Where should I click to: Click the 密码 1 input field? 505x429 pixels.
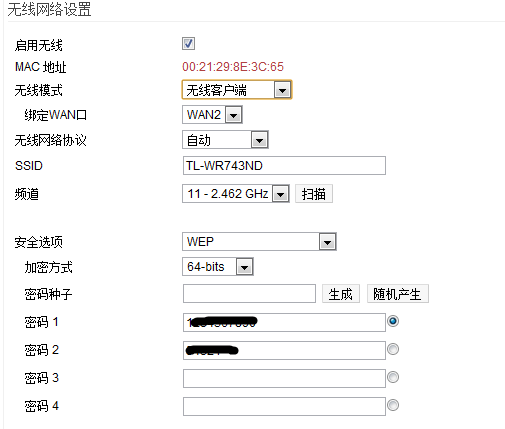click(x=284, y=322)
